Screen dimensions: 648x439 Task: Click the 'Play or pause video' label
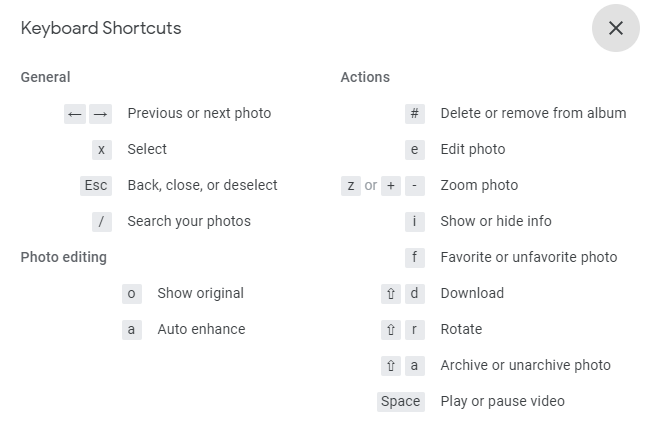click(502, 401)
